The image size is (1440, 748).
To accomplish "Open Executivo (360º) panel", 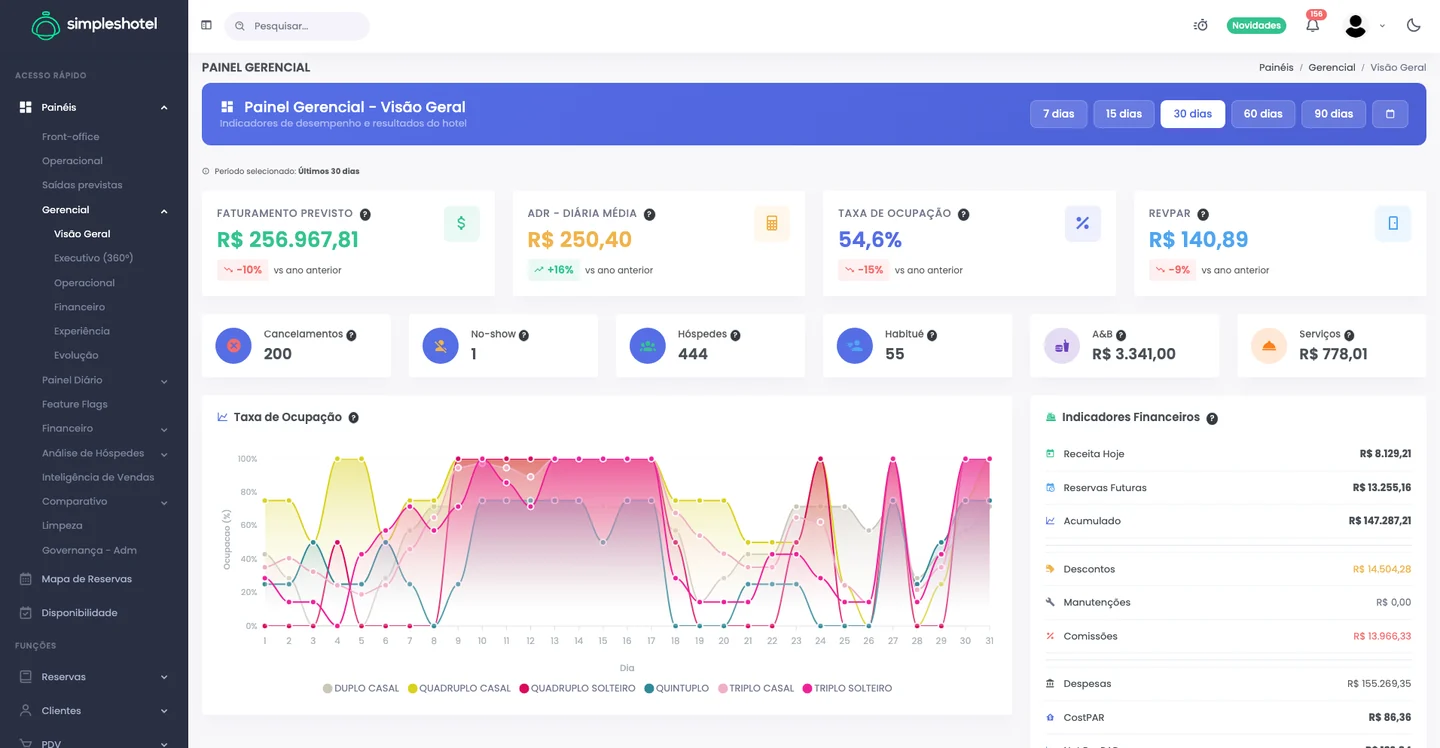I will click(x=93, y=258).
